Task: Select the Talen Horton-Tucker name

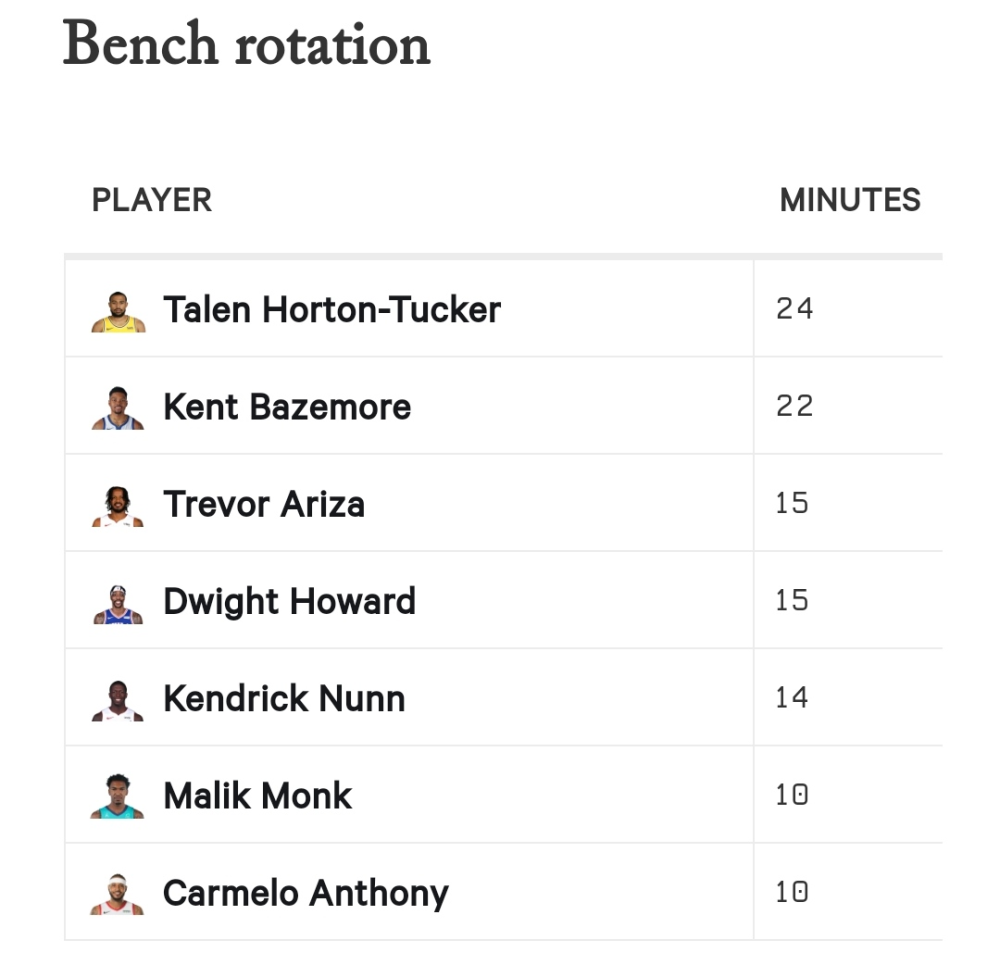Action: [x=331, y=310]
